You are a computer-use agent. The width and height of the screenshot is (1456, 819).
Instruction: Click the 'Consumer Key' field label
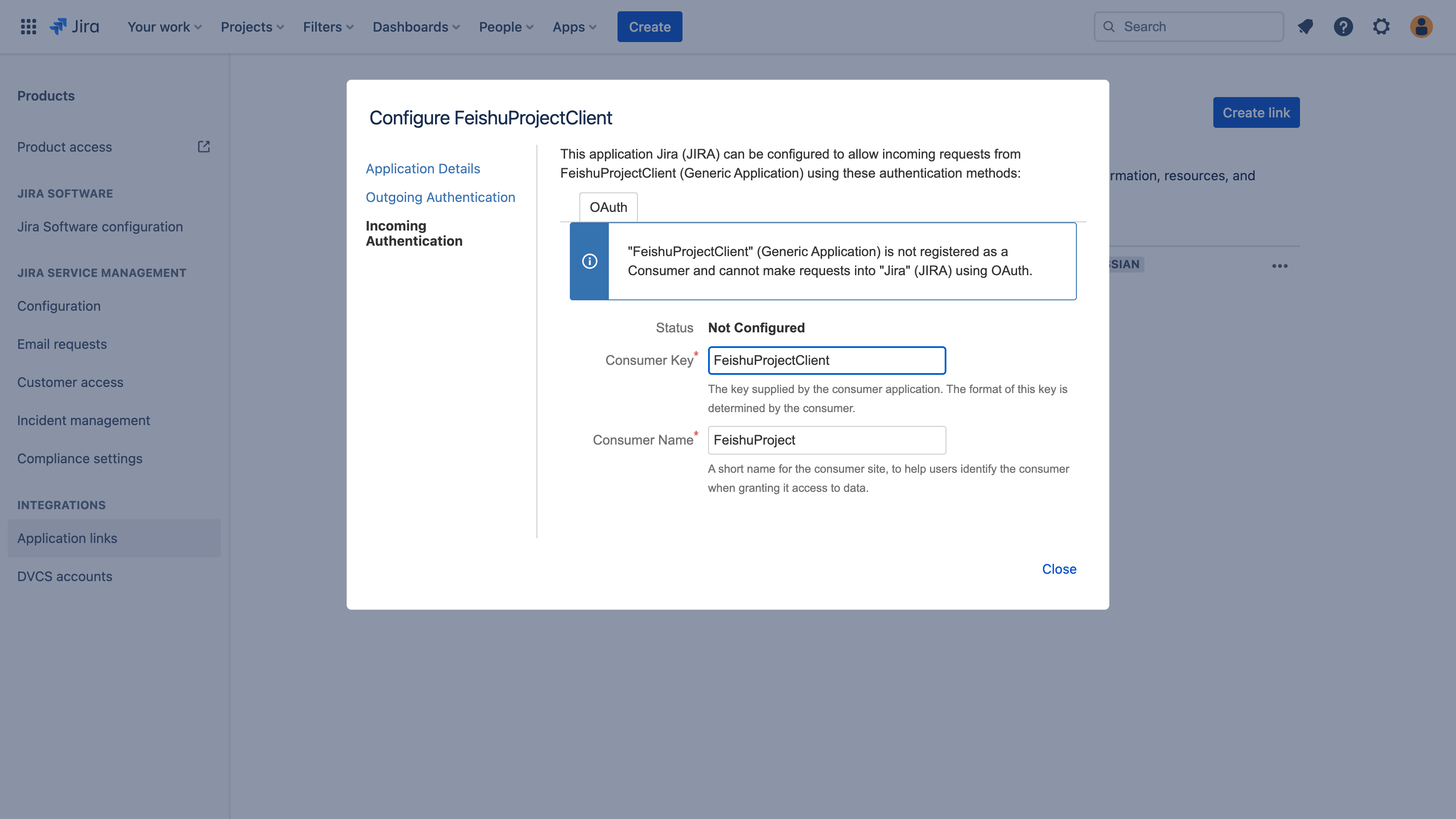click(x=649, y=360)
